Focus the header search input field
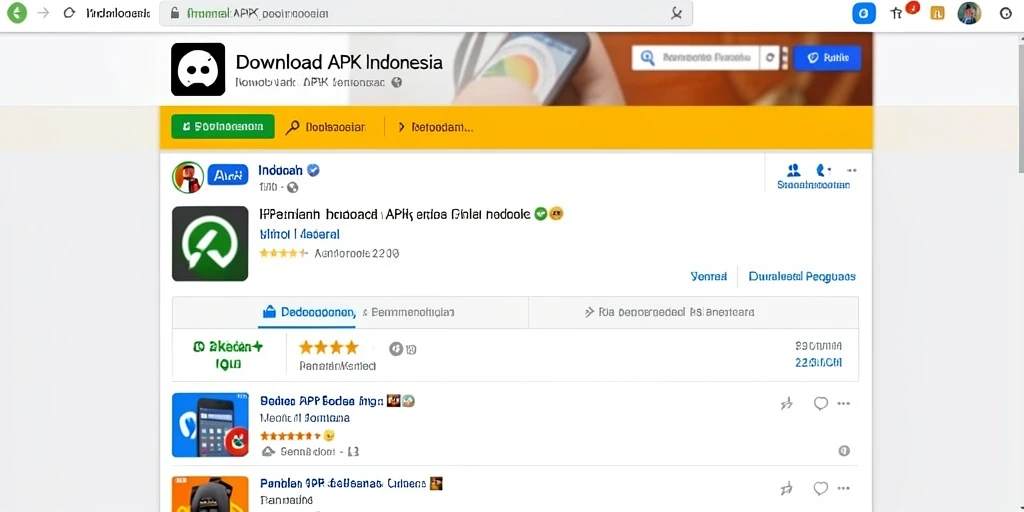Viewport: 1024px width, 512px height. [708, 58]
